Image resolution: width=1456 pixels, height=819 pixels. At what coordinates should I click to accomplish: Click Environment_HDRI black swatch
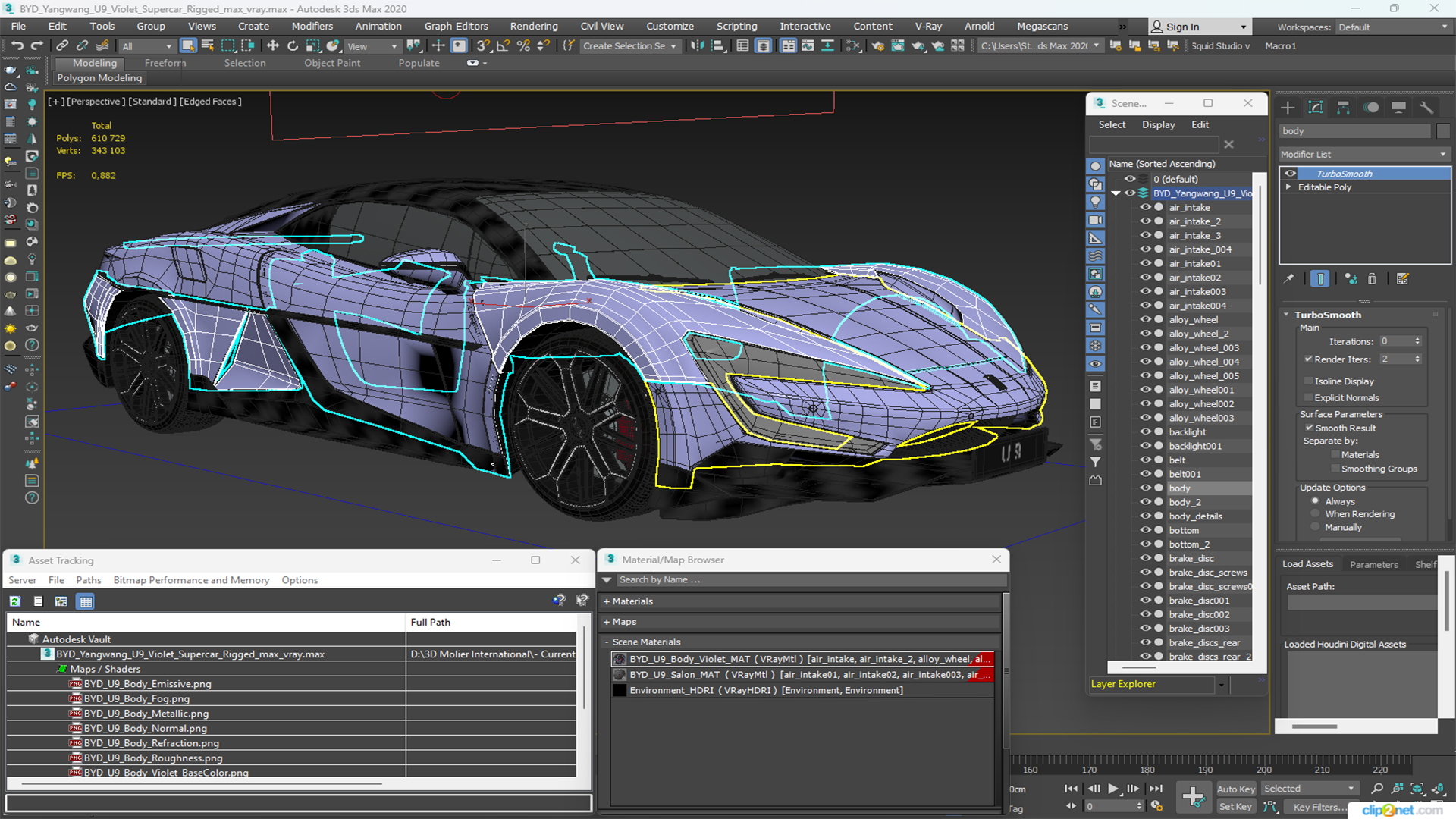click(620, 690)
